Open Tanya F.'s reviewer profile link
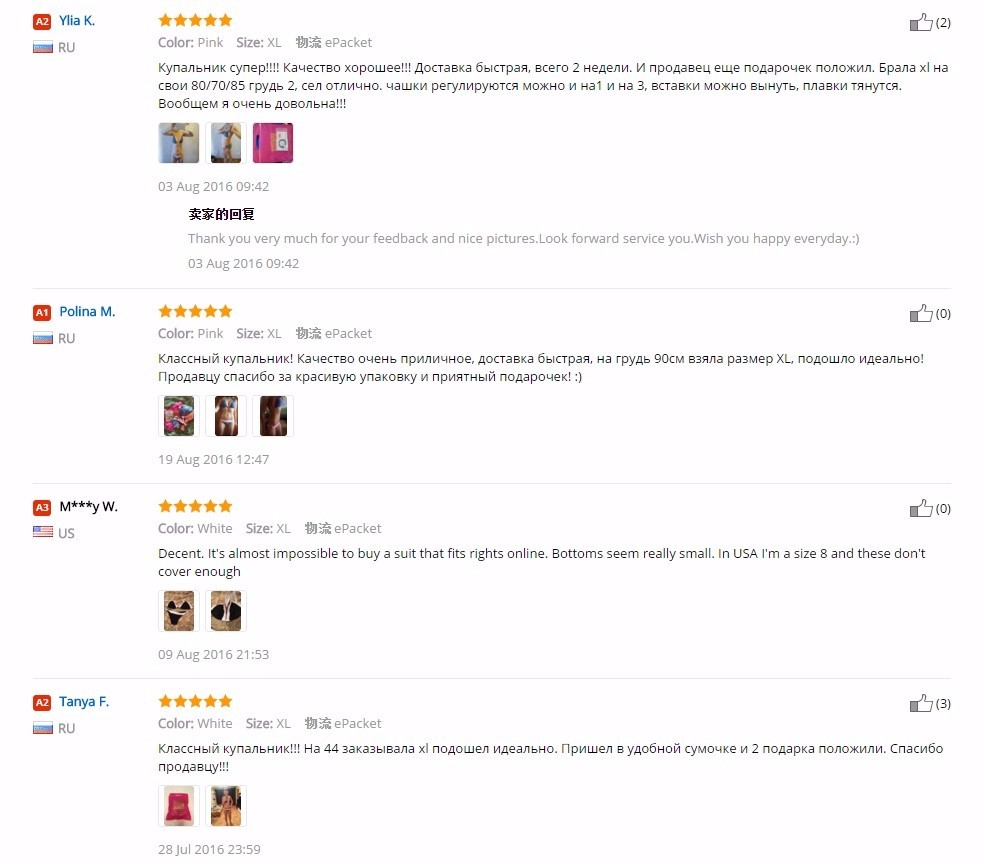Viewport: 984px width, 864px height. (84, 702)
